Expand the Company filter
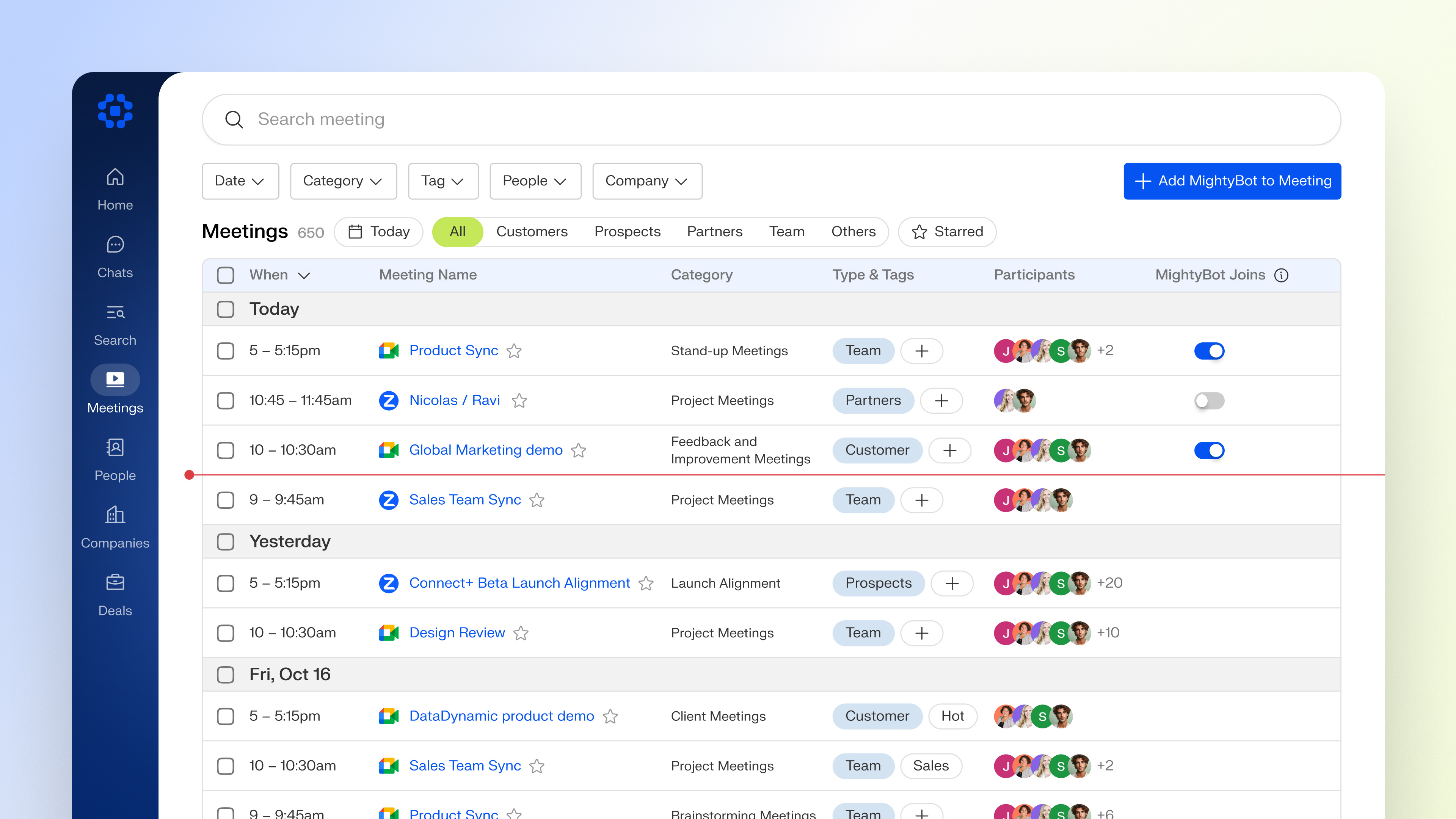 [646, 181]
